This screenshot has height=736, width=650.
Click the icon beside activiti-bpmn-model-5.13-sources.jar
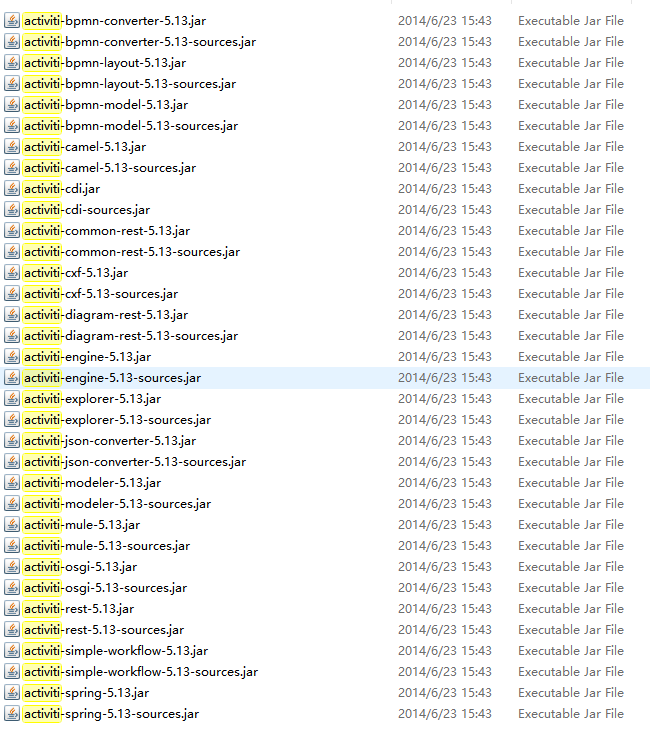pos(12,126)
